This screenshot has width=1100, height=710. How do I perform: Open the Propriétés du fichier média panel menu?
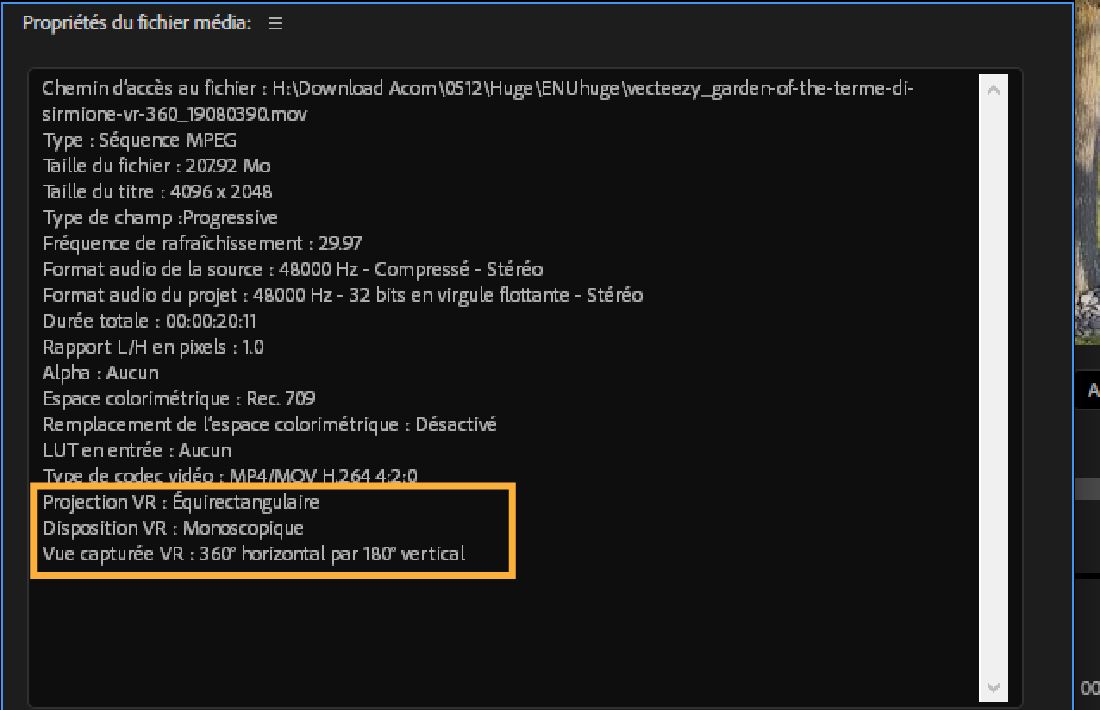coord(275,23)
